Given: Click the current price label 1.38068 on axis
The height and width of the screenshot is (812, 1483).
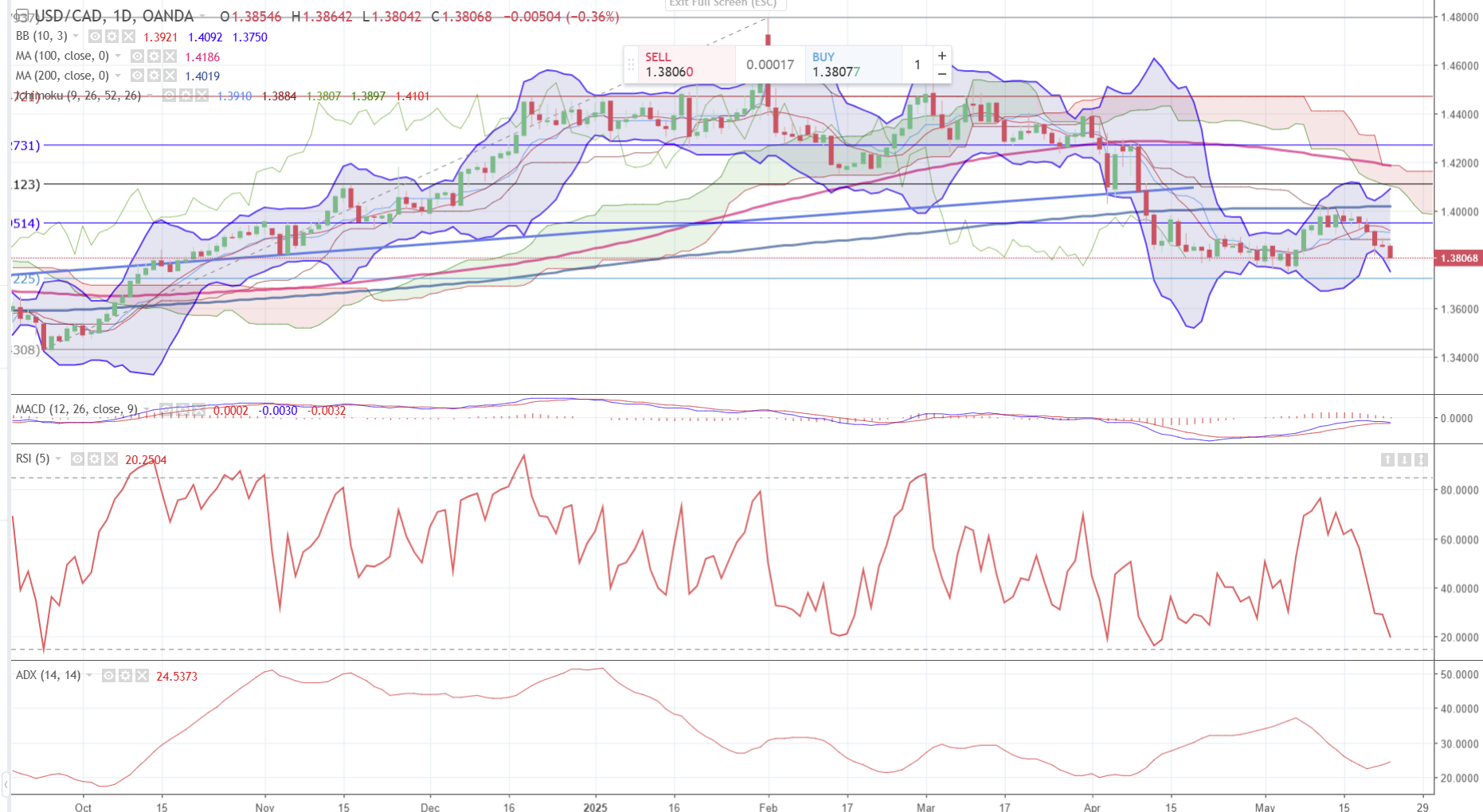Looking at the screenshot, I should click(1459, 258).
